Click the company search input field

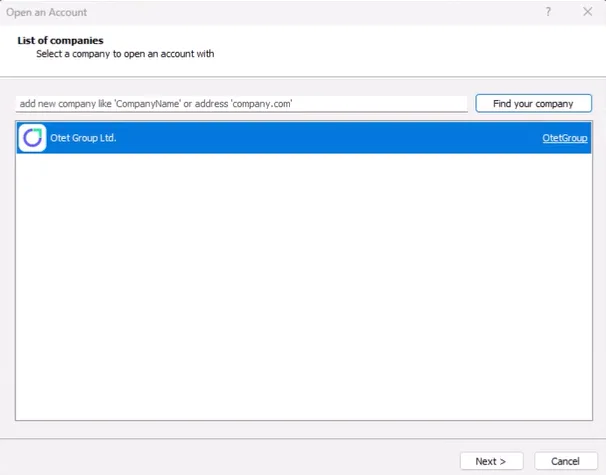pos(241,104)
